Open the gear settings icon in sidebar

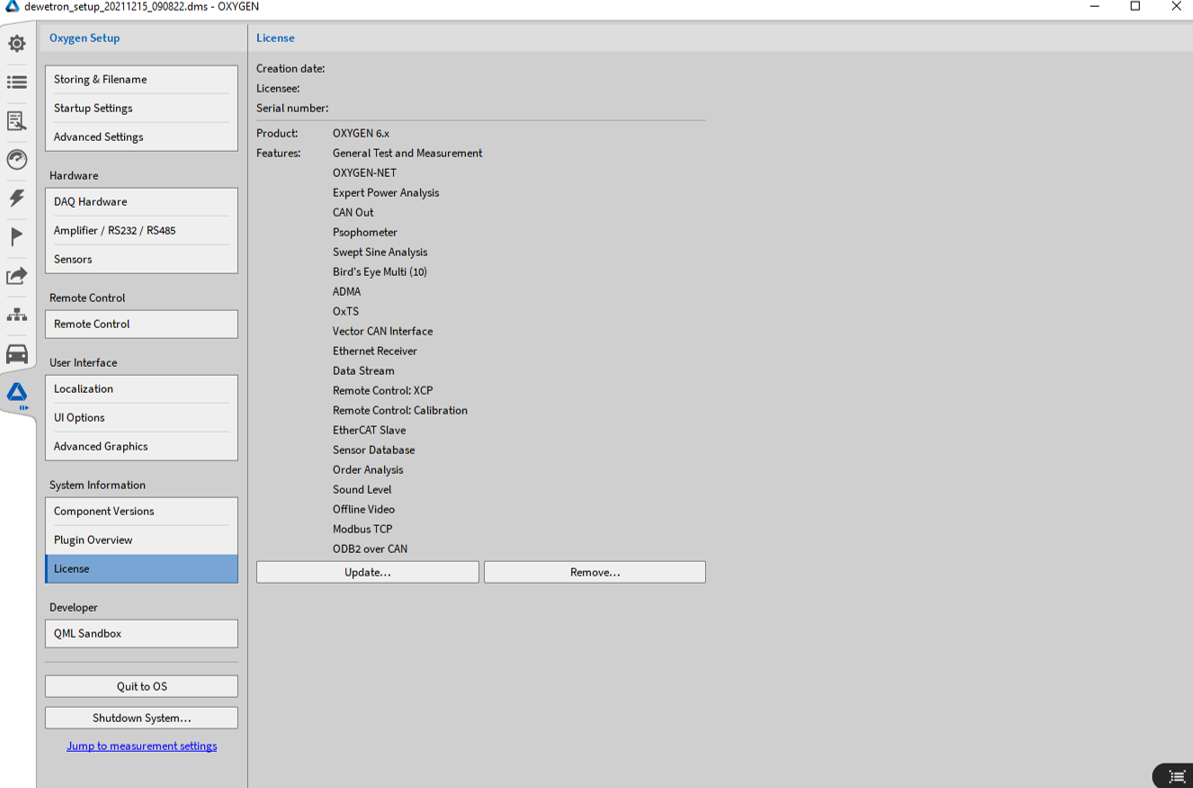17,44
